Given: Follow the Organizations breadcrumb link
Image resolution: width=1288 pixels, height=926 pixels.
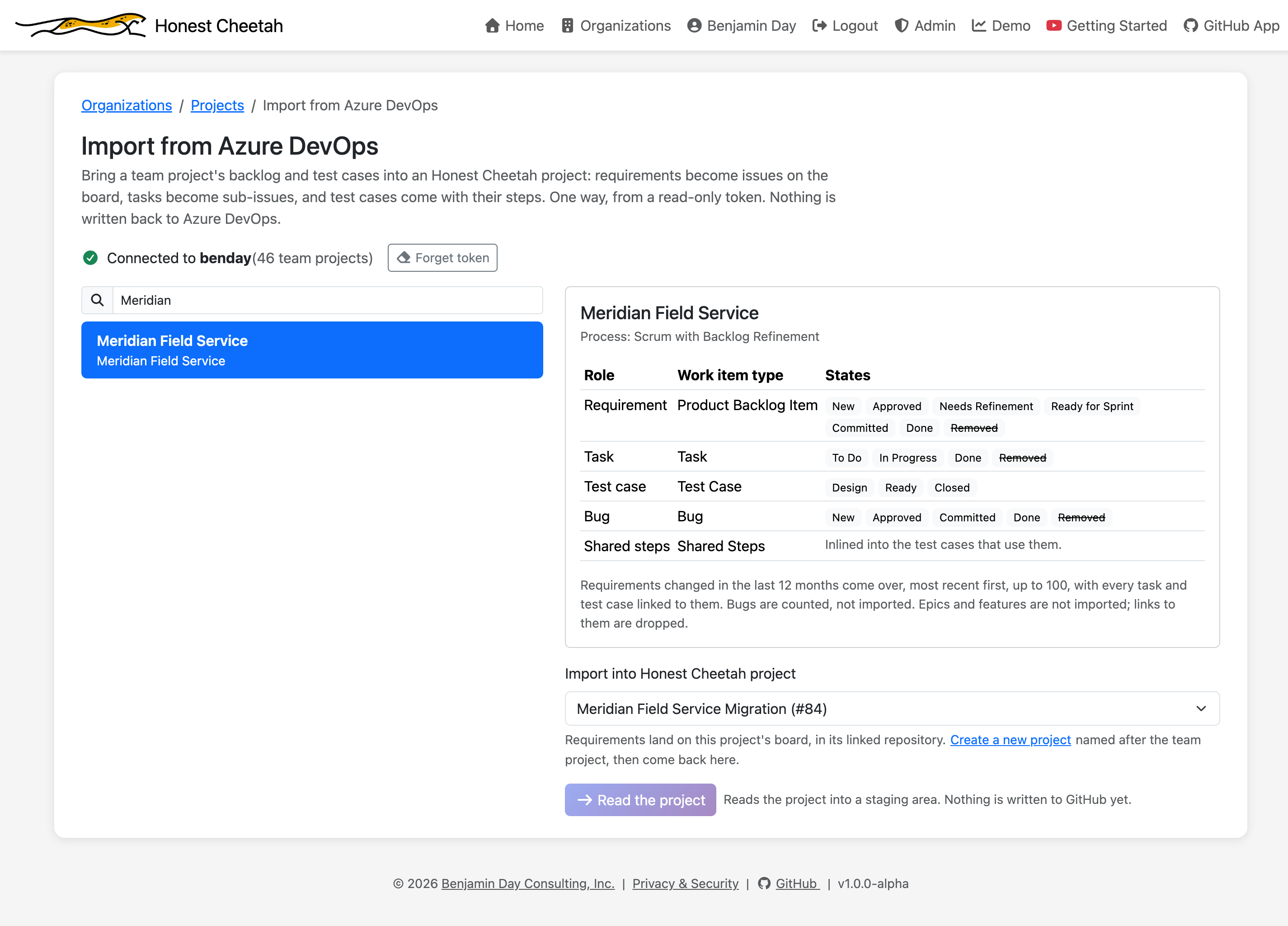Looking at the screenshot, I should [127, 105].
